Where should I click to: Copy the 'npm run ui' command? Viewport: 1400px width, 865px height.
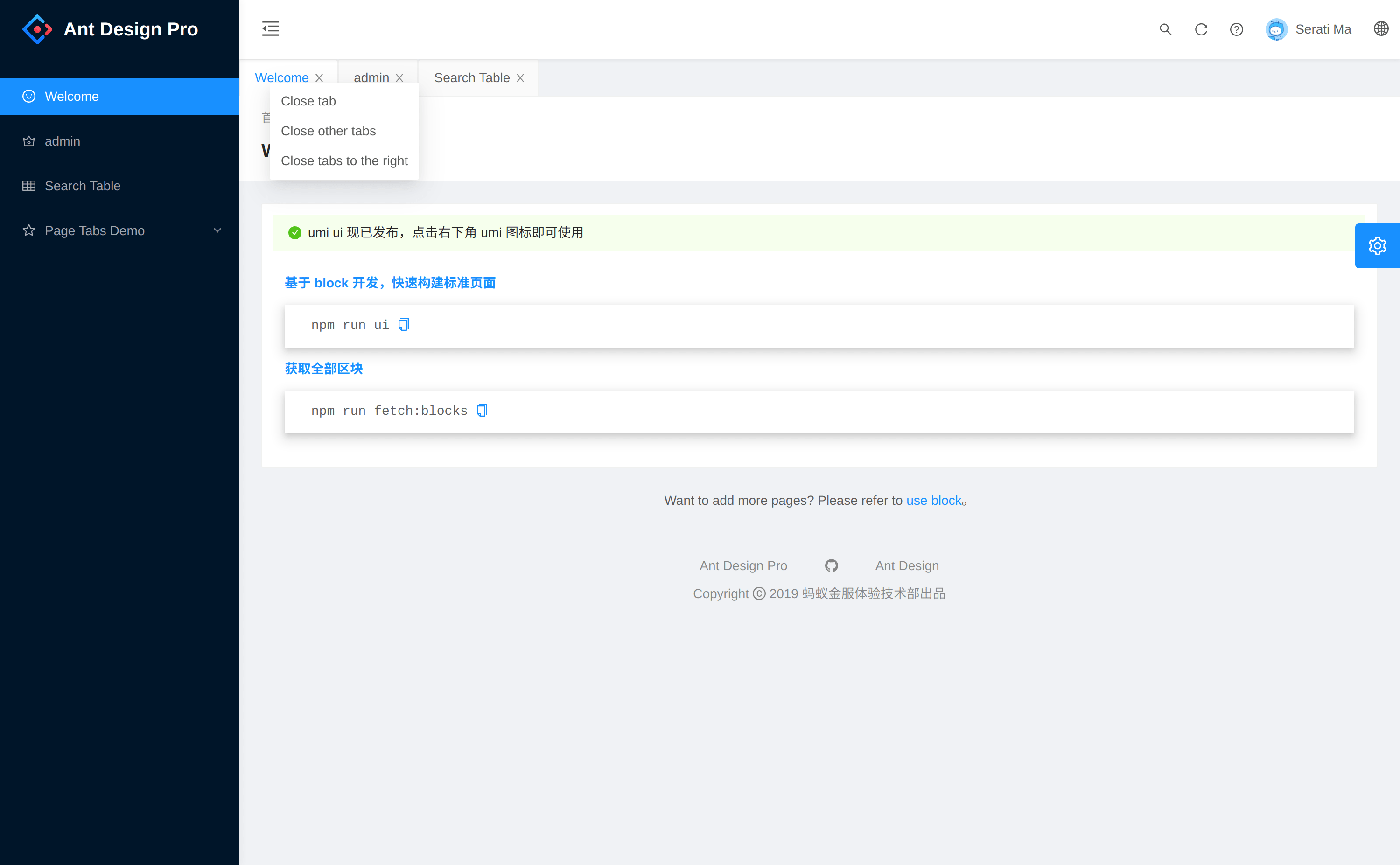click(x=403, y=324)
